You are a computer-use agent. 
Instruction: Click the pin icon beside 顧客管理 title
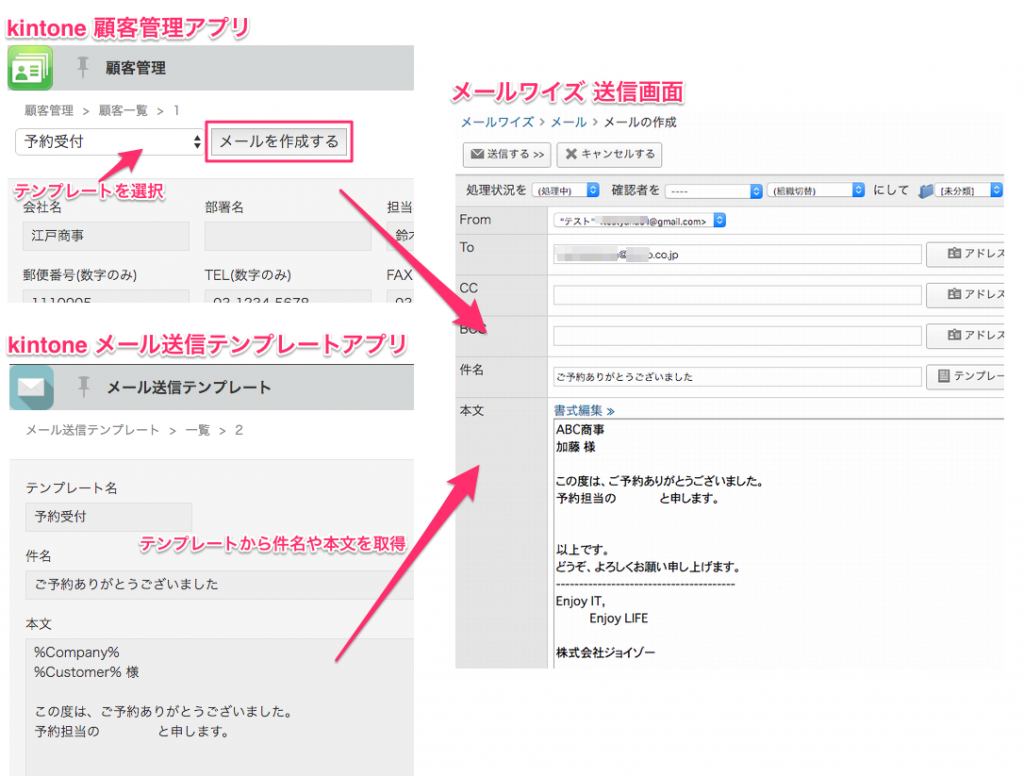pyautogui.click(x=83, y=67)
